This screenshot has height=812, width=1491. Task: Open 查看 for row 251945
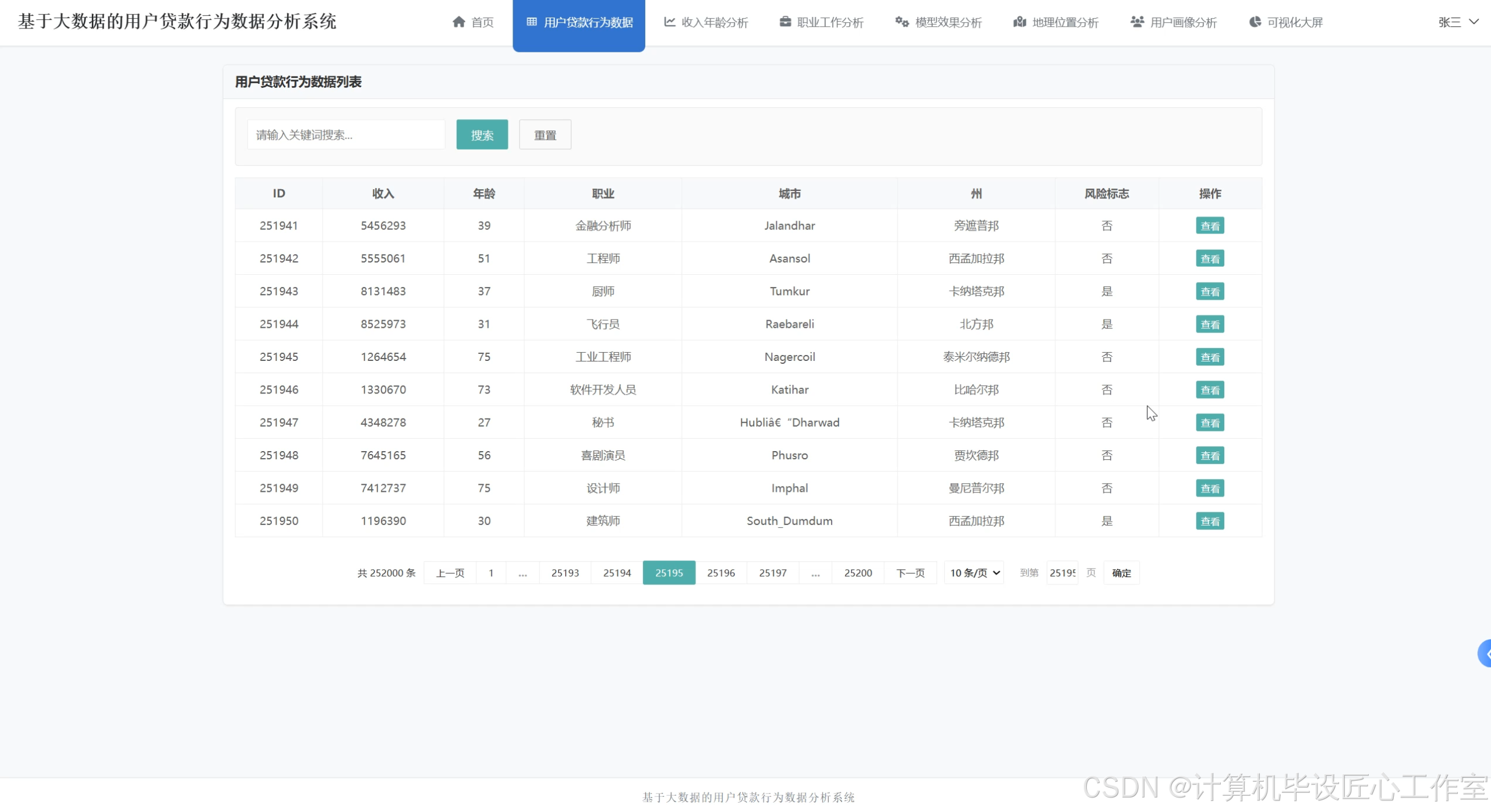[x=1210, y=357]
